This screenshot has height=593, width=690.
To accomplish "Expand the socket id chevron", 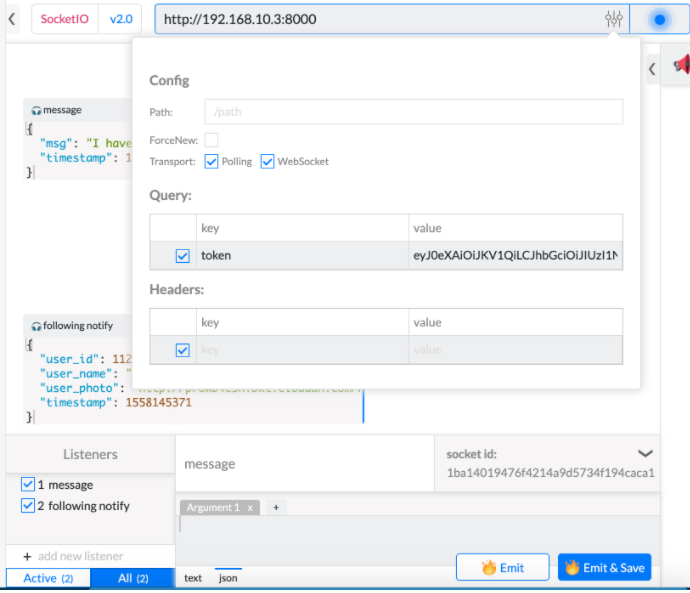I will pos(645,453).
